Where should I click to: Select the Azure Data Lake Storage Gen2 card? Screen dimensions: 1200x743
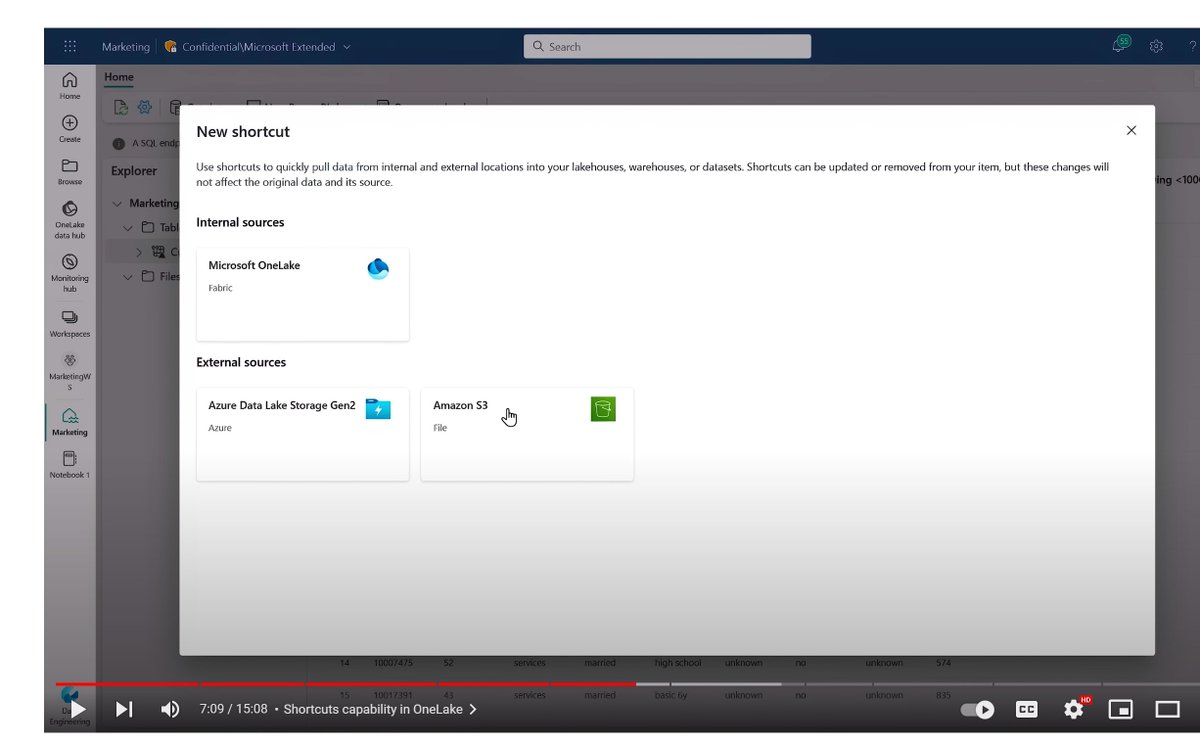[303, 434]
